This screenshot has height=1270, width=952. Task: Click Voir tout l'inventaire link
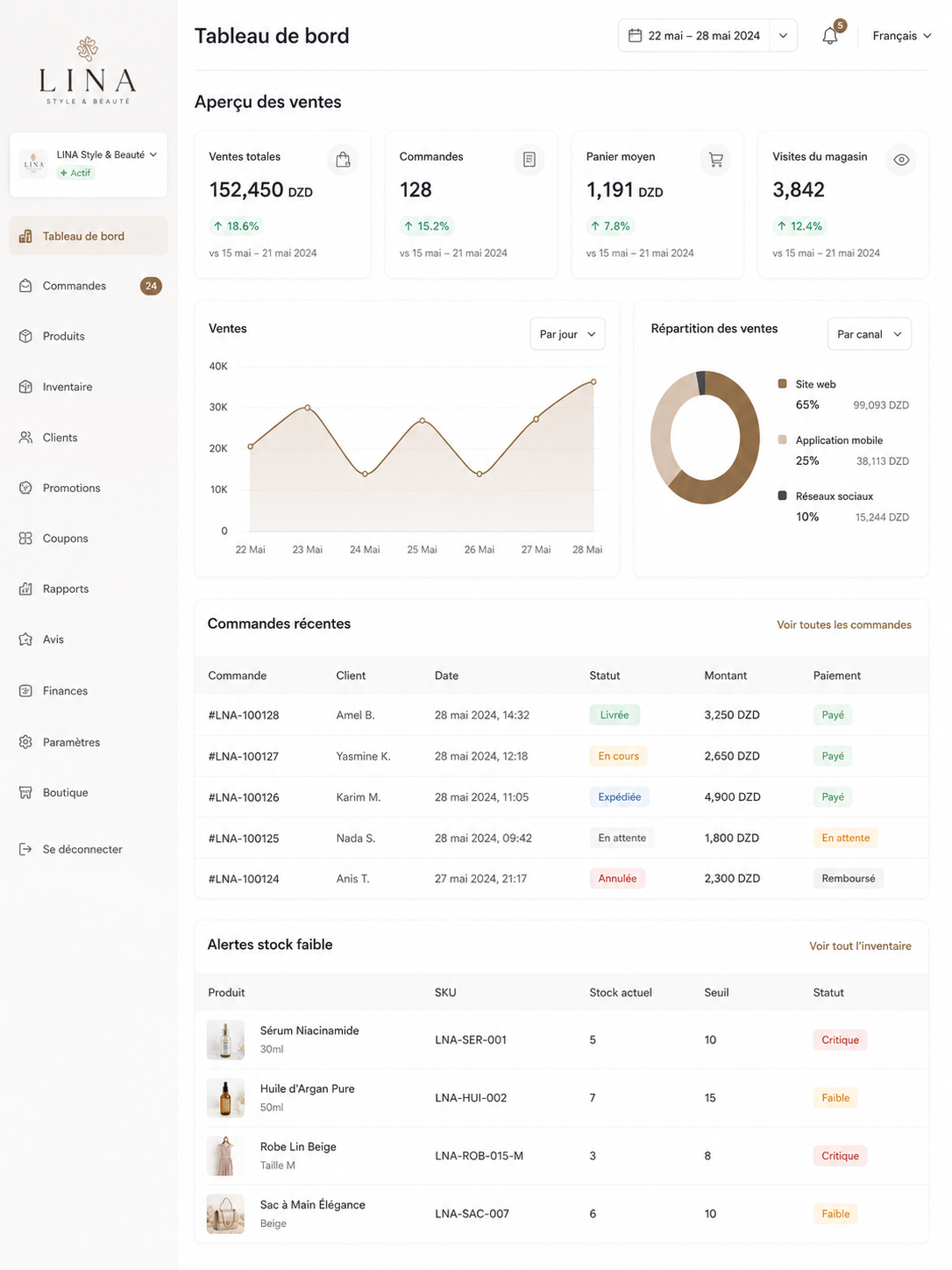point(860,945)
